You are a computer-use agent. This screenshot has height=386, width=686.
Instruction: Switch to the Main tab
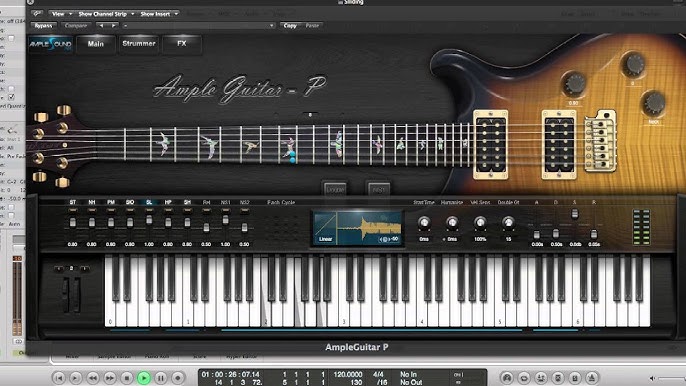click(96, 44)
